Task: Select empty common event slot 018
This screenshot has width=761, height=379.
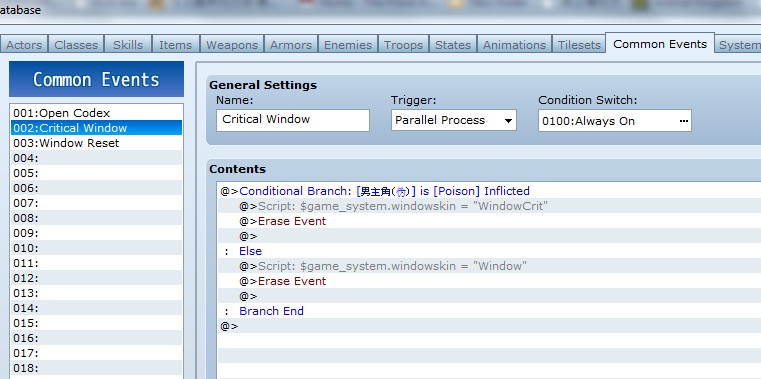Action: coord(97,368)
